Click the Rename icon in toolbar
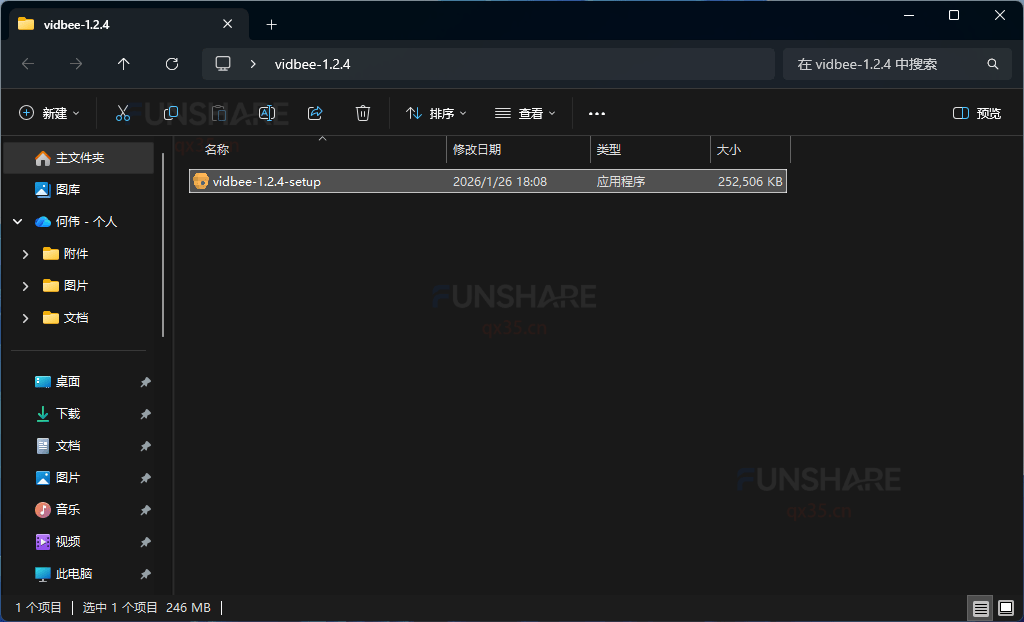This screenshot has width=1024, height=622. [267, 114]
